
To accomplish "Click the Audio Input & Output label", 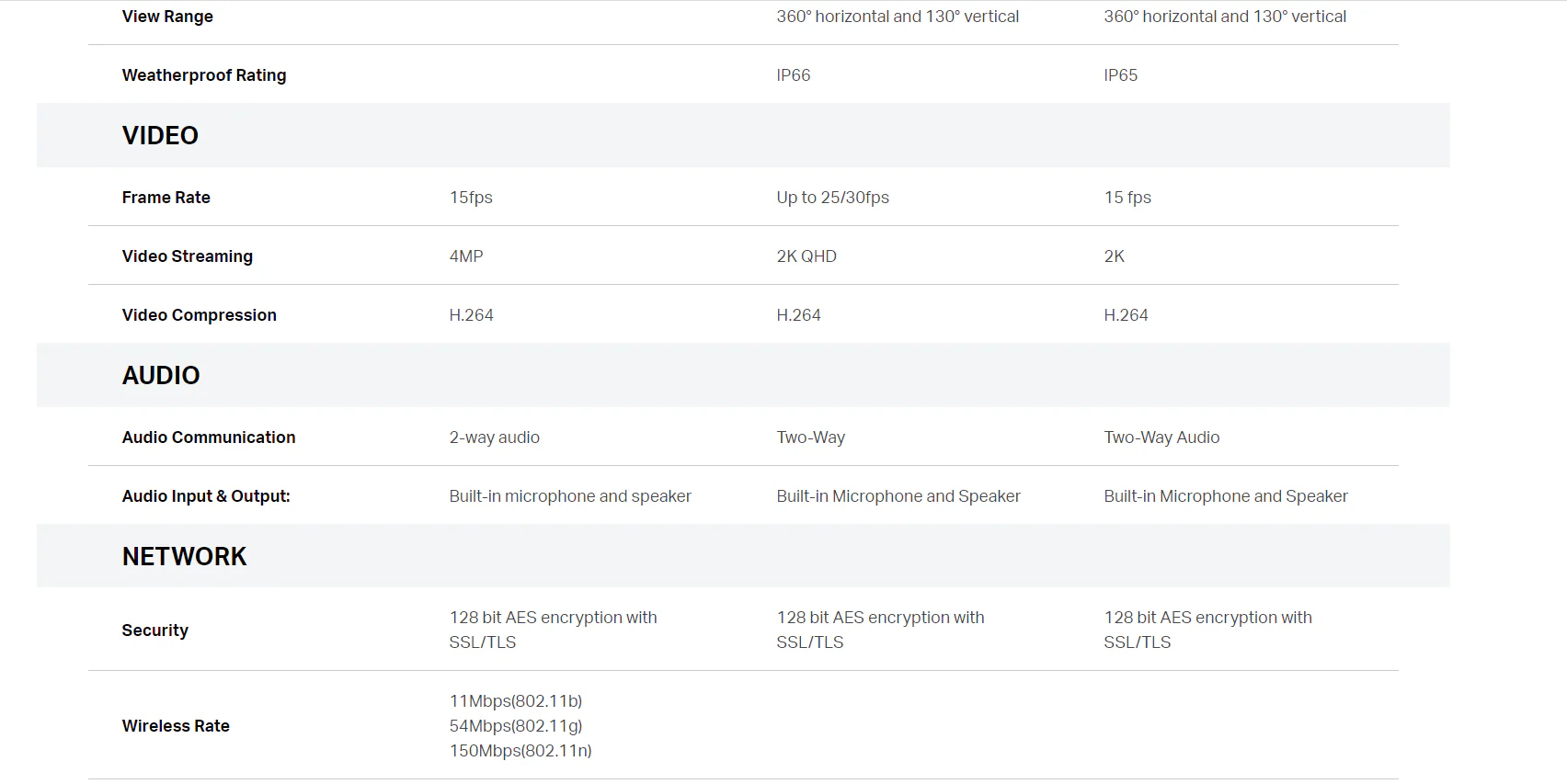I will point(206,496).
